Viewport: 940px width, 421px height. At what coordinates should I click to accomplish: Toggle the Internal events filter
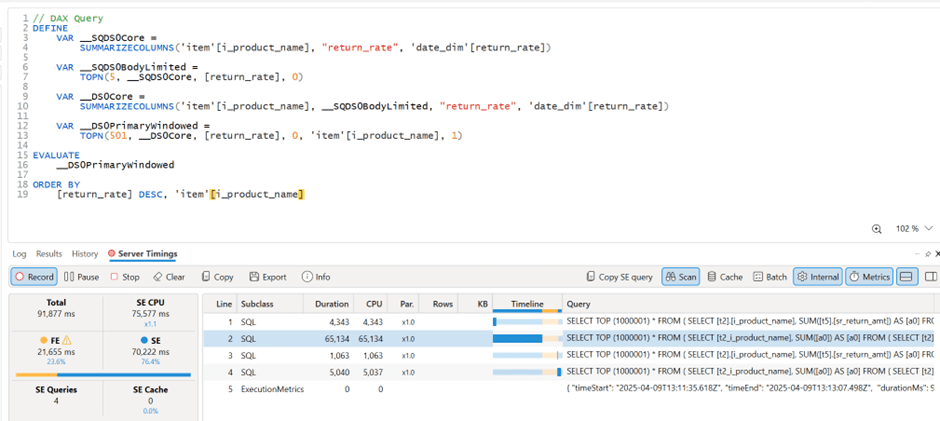[x=817, y=277]
